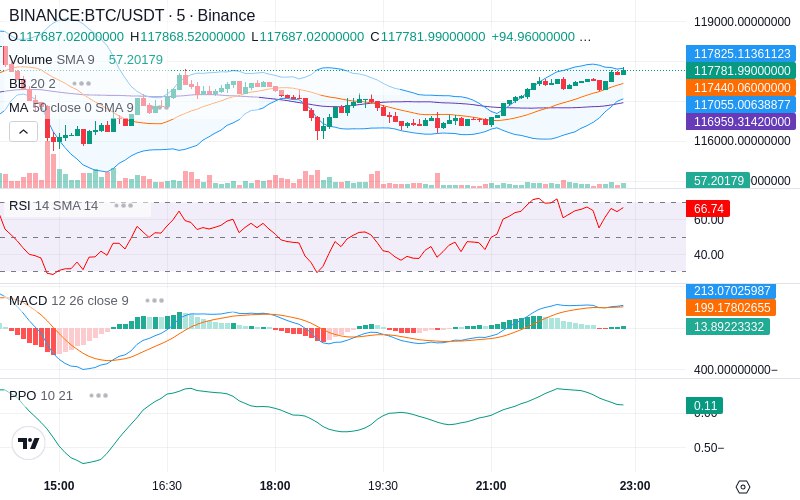Viewport: 800px width, 500px height.
Task: Click the purple 116959.3142 MA price label
Action: (x=741, y=121)
